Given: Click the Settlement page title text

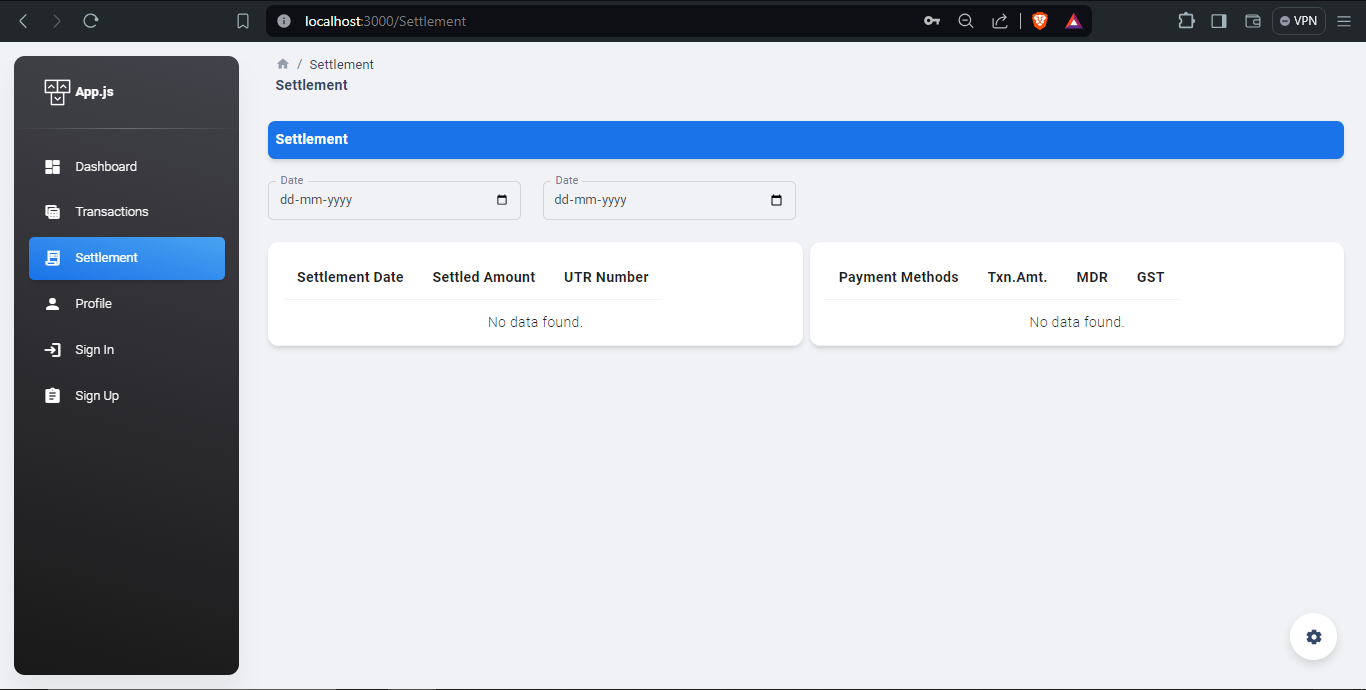Looking at the screenshot, I should [311, 85].
